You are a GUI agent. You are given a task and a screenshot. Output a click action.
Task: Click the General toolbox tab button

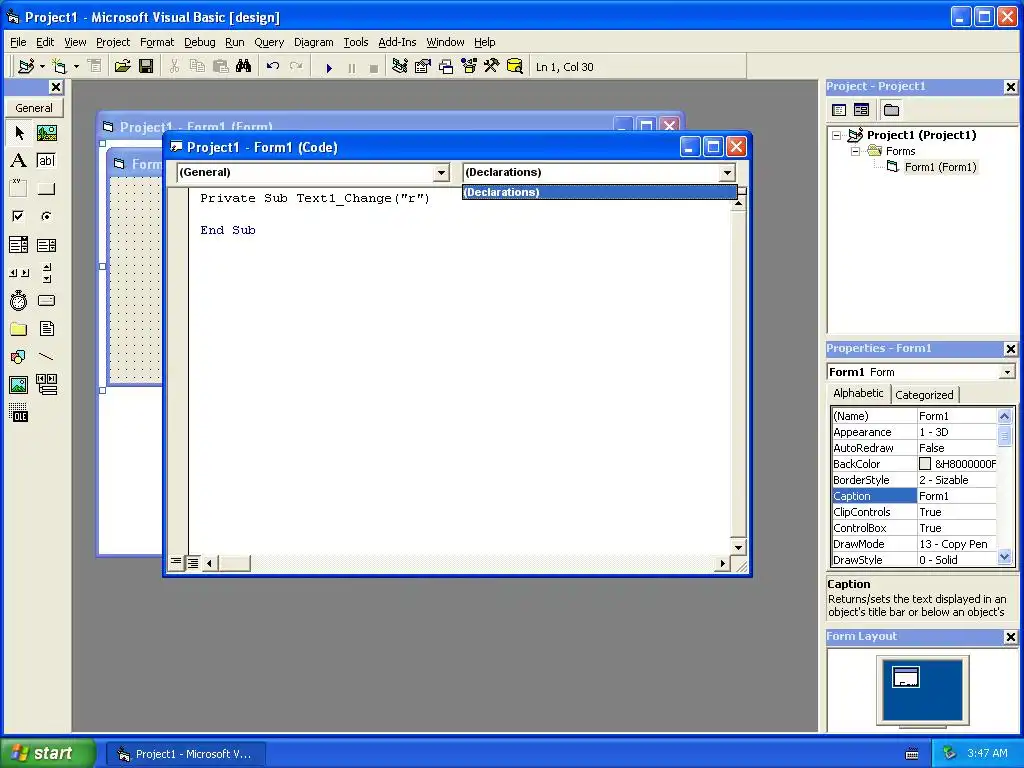point(34,108)
